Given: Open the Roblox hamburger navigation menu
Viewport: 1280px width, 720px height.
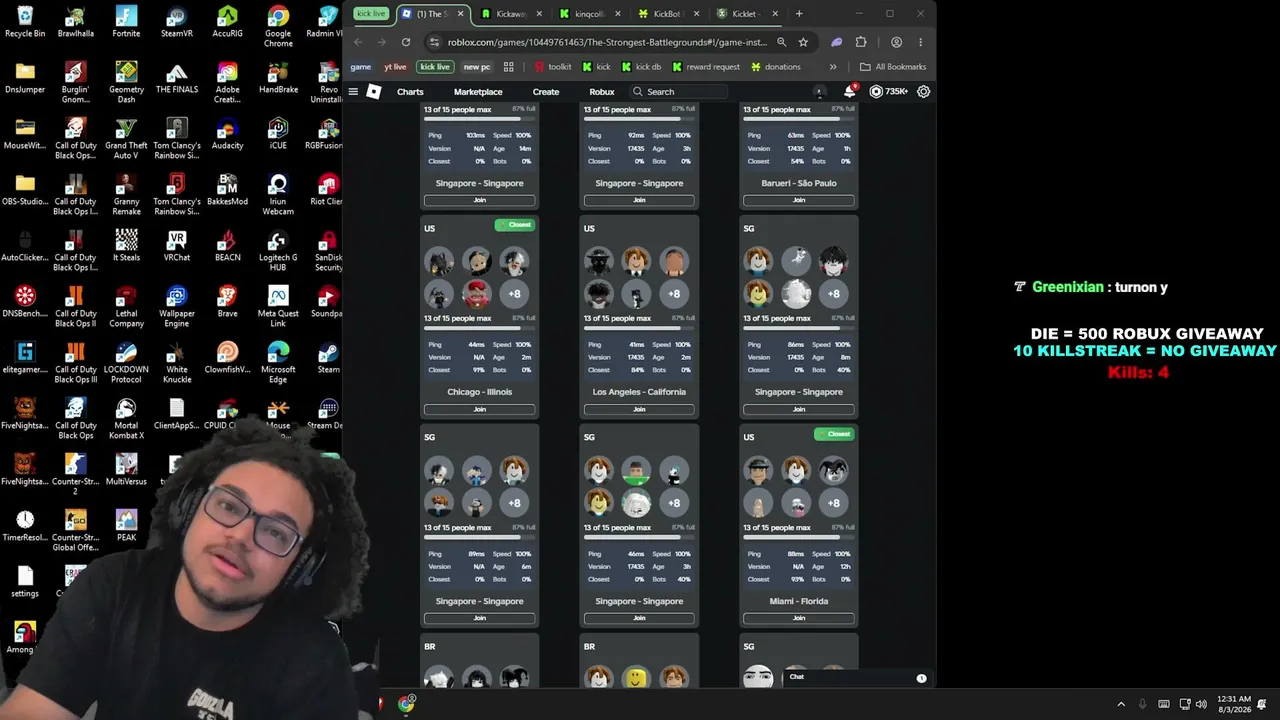Looking at the screenshot, I should click(353, 92).
